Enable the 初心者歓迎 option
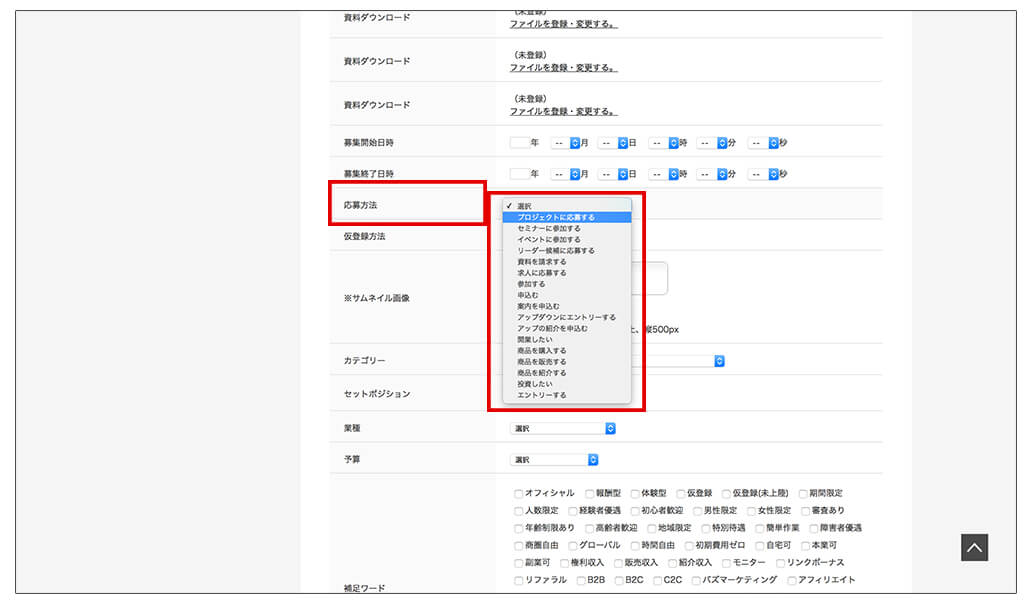The height and width of the screenshot is (605, 1032). click(x=634, y=509)
